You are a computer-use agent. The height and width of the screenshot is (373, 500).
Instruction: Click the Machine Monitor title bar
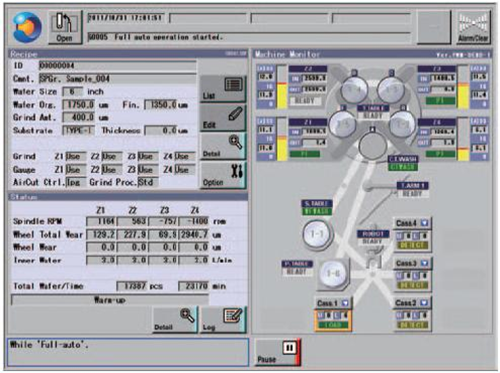(372, 54)
